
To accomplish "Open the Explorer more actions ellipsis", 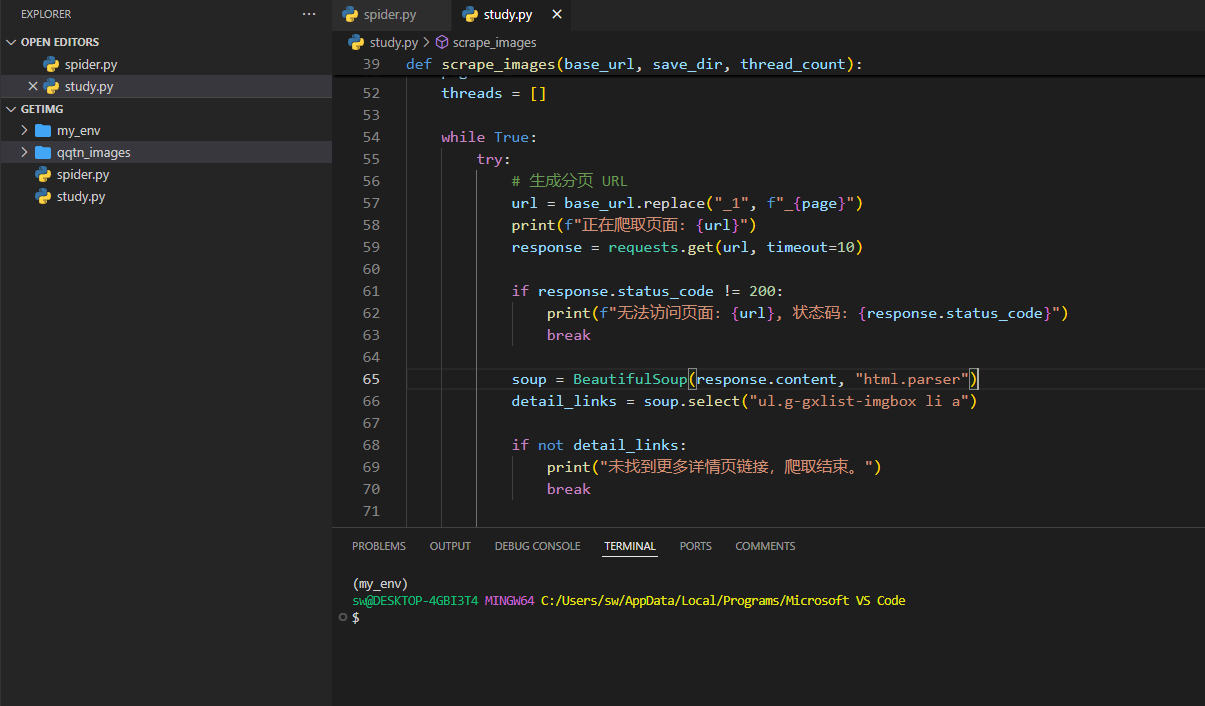I will [x=309, y=14].
